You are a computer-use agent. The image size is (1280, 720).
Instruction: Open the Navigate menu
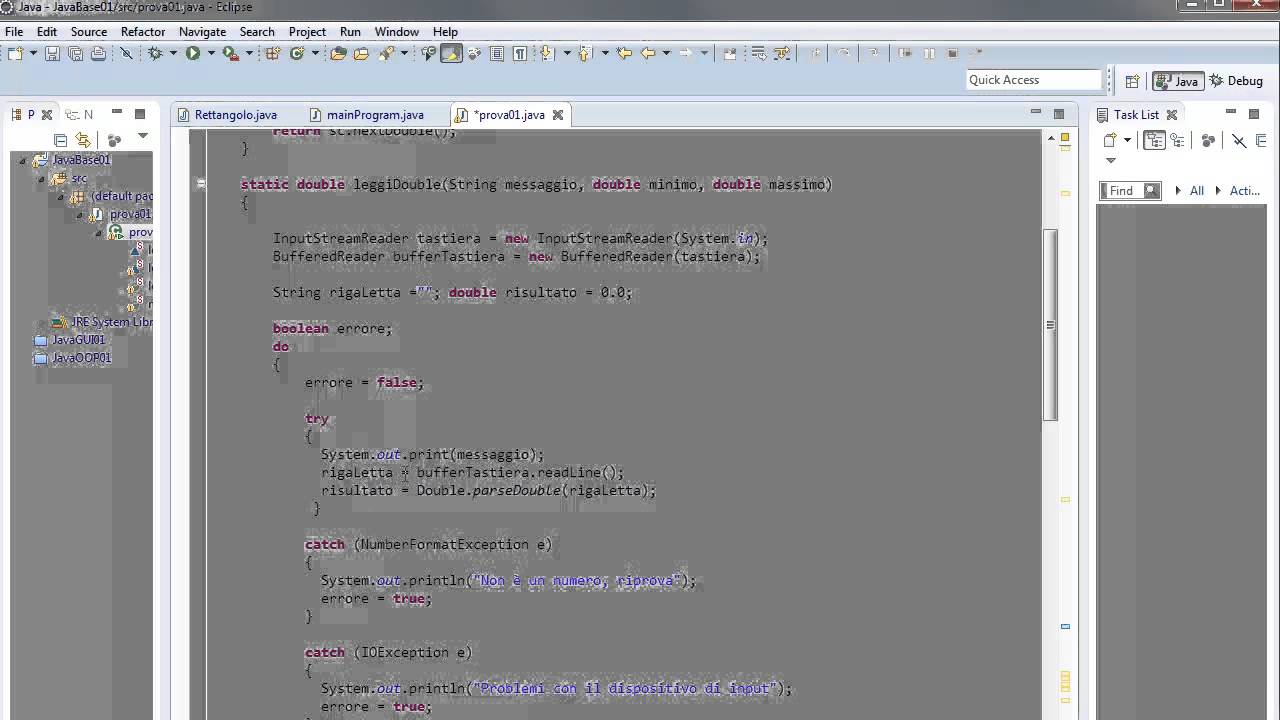pos(202,31)
